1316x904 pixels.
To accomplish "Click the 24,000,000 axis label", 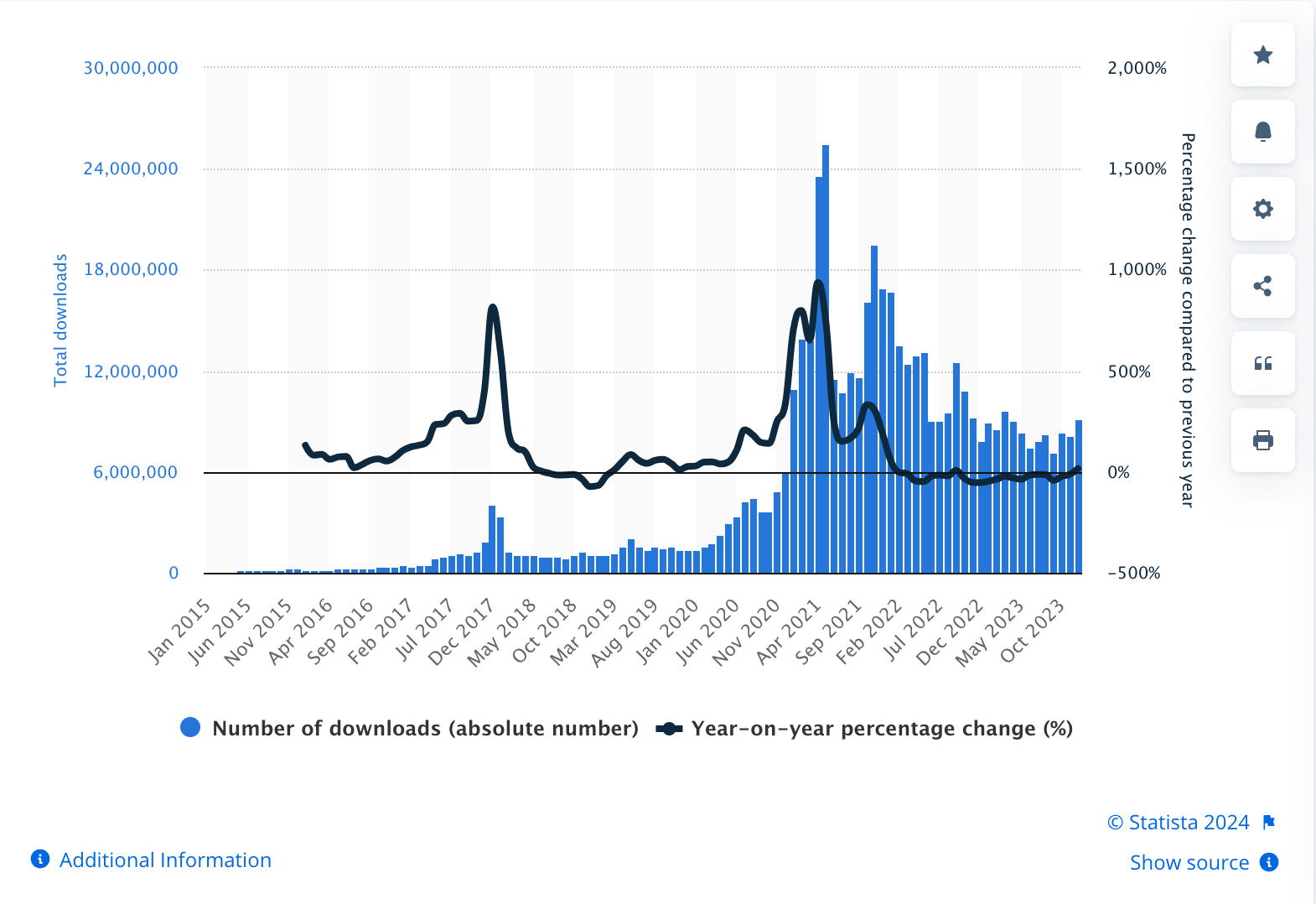I will [x=131, y=169].
